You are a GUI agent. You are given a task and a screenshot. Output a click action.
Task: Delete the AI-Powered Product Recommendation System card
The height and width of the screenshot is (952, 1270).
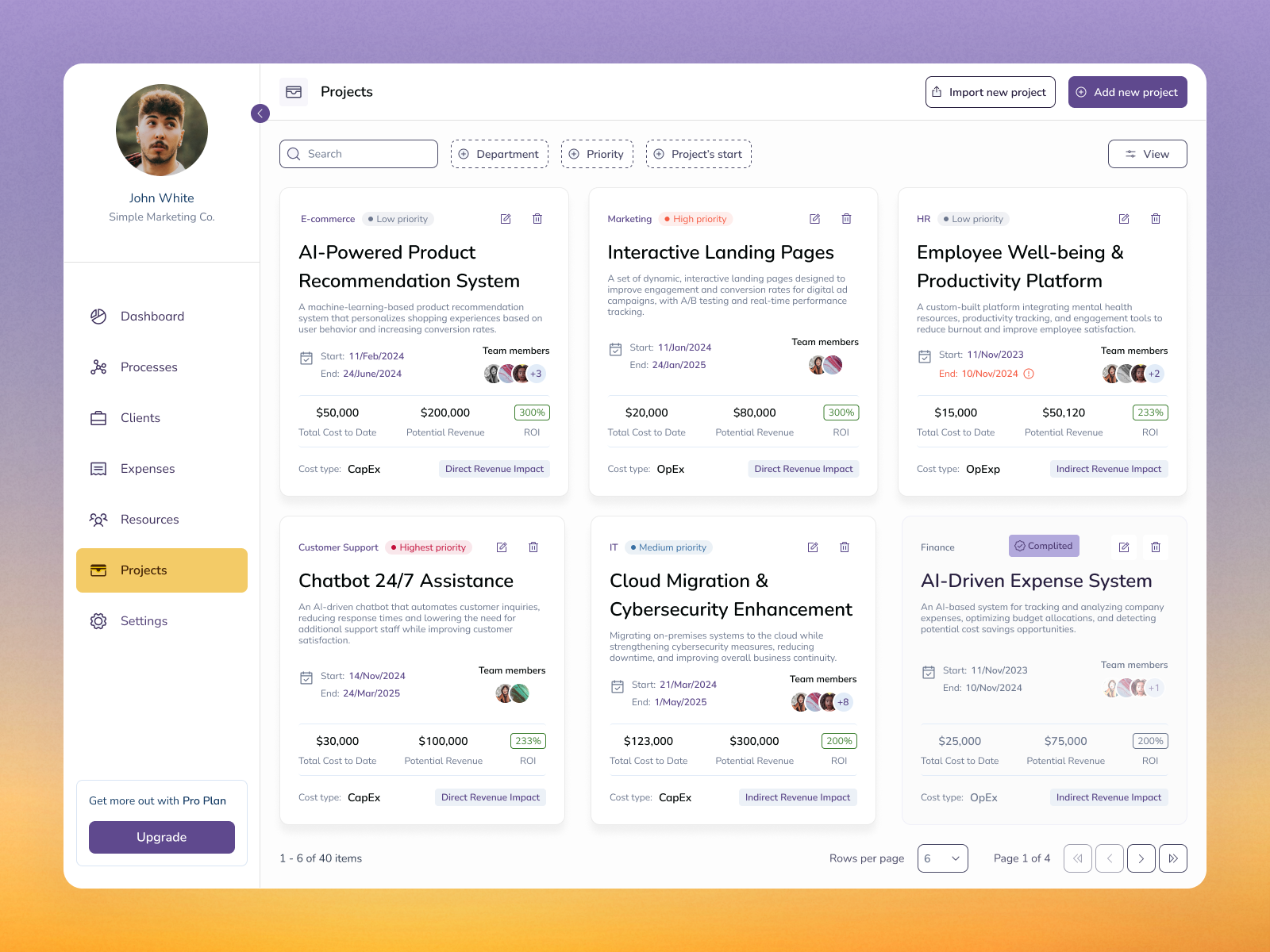tap(537, 219)
